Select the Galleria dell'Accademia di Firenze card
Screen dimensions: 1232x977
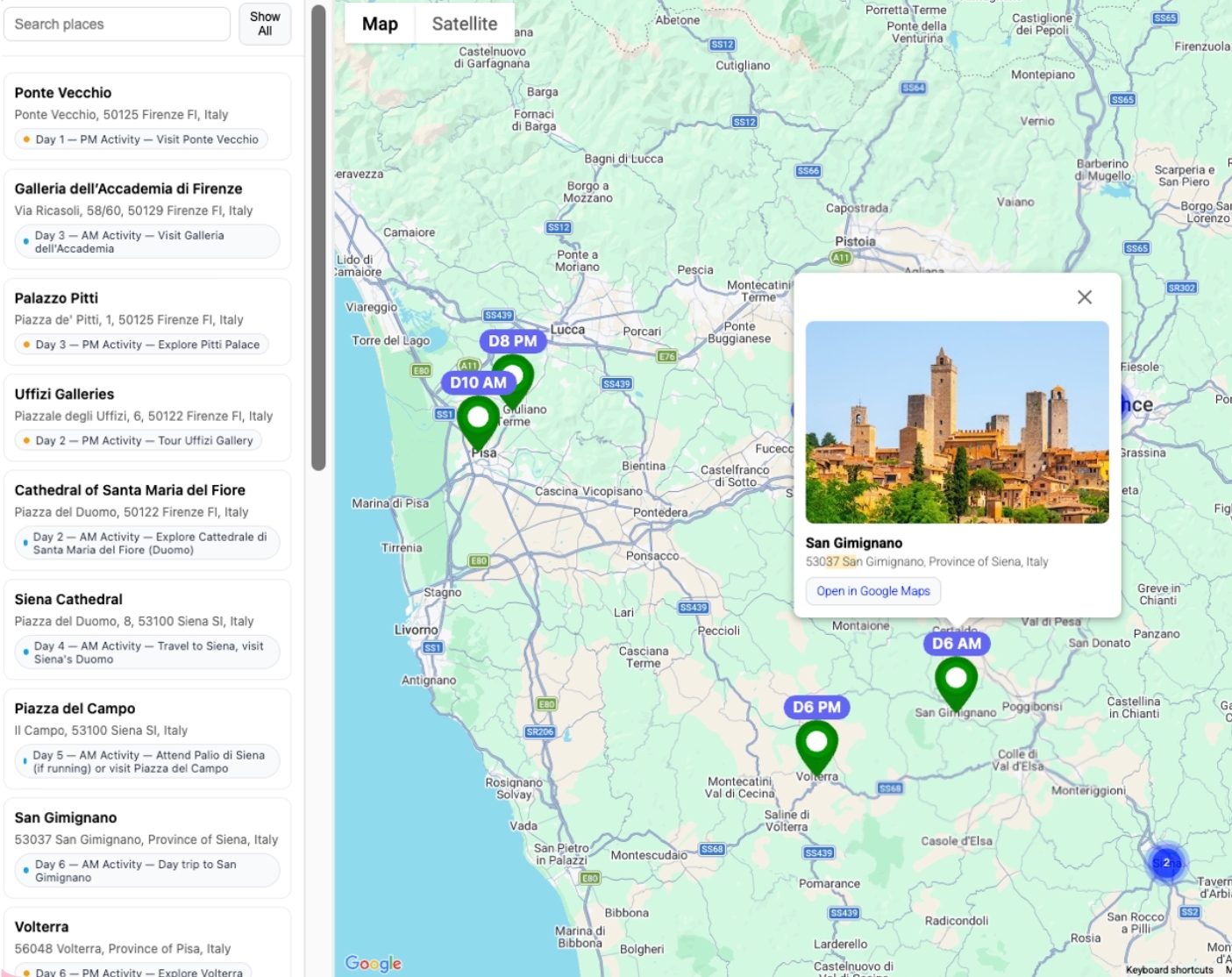click(147, 219)
